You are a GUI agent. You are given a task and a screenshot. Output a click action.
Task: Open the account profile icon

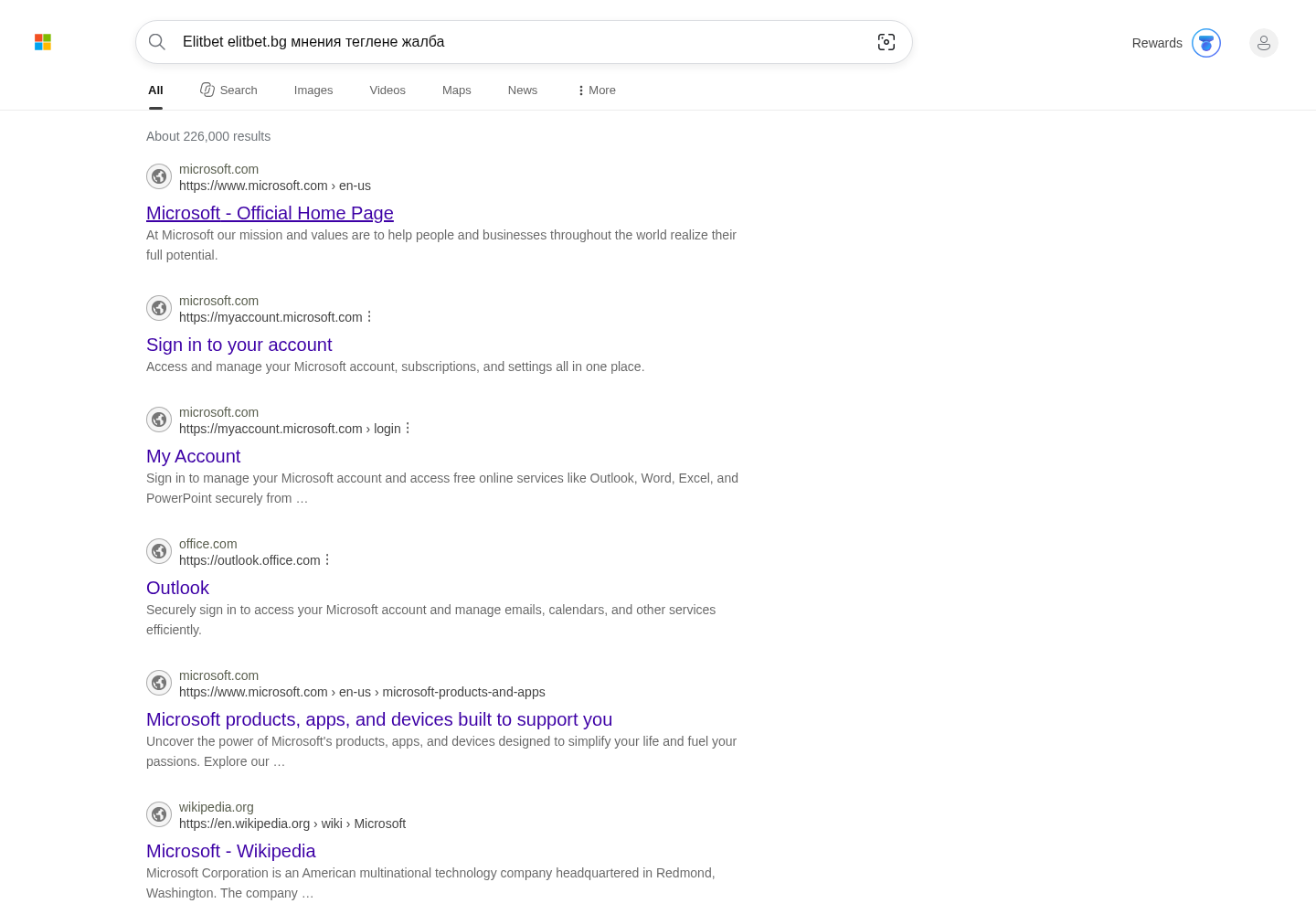pyautogui.click(x=1264, y=43)
